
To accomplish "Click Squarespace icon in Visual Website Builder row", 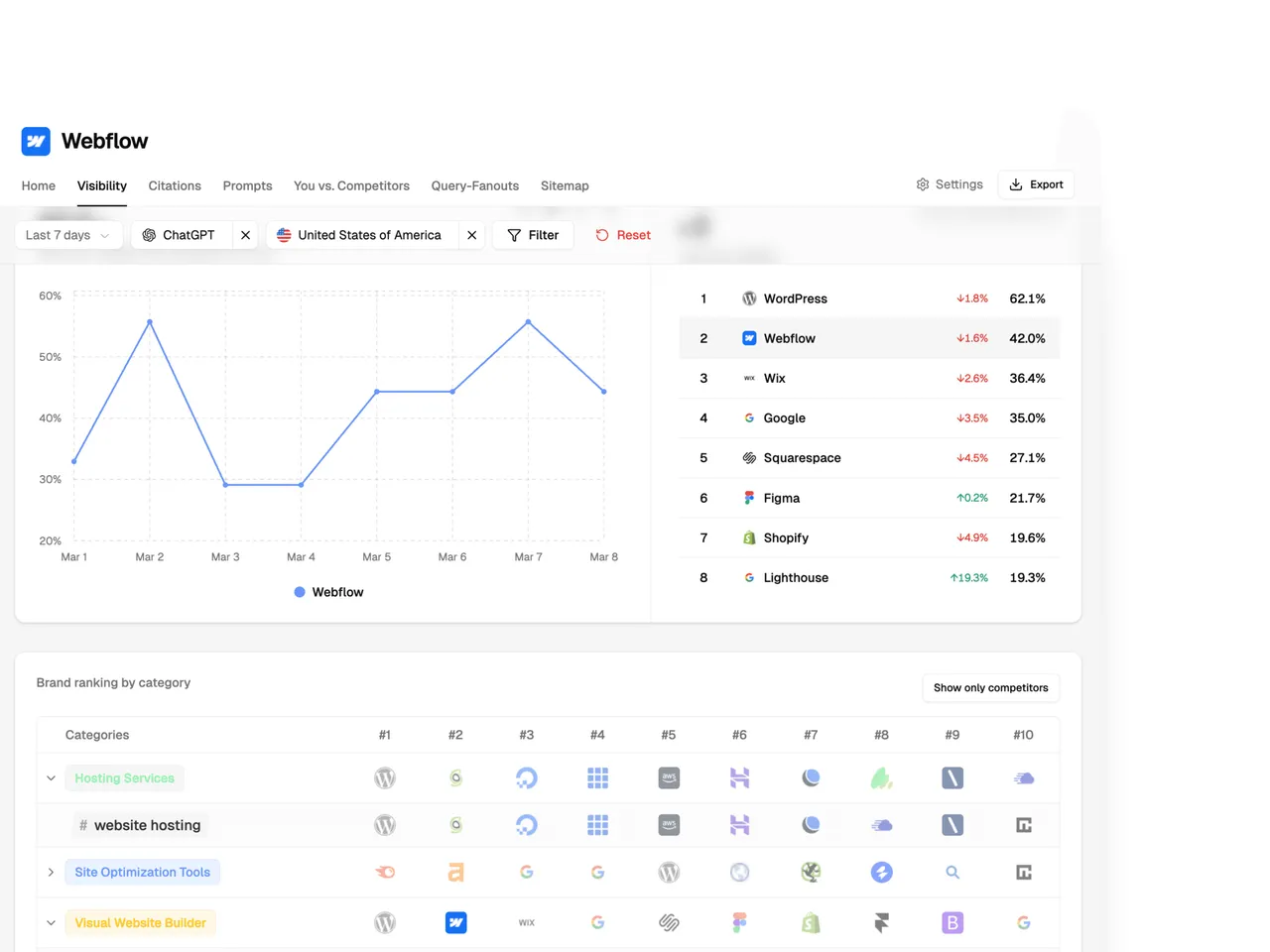I will coord(669,922).
